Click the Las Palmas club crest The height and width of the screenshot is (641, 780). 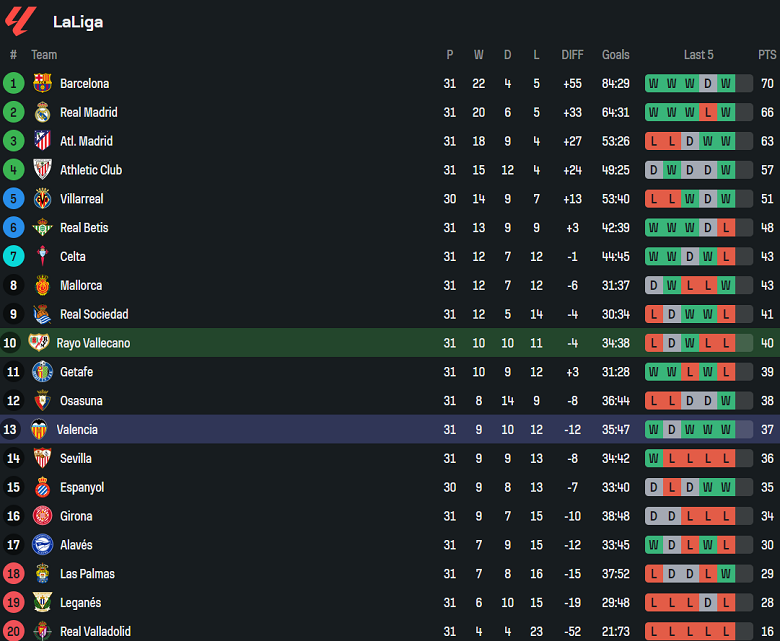point(42,574)
